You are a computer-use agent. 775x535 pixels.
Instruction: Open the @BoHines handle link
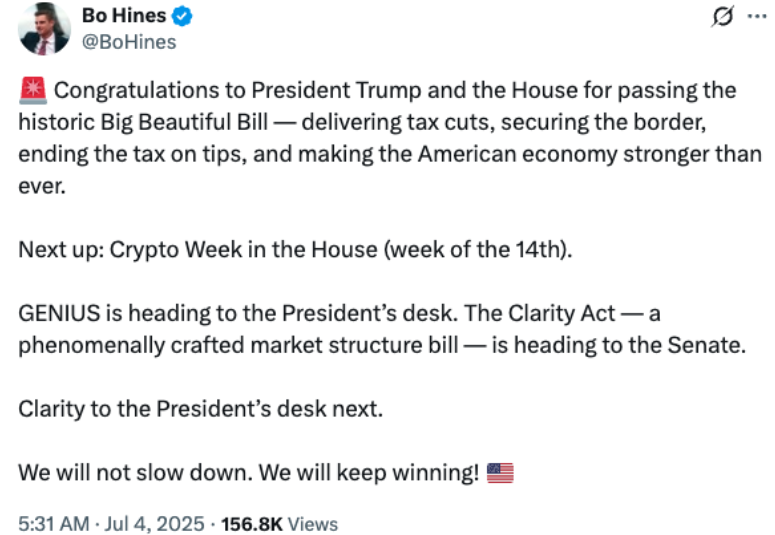coord(129,41)
